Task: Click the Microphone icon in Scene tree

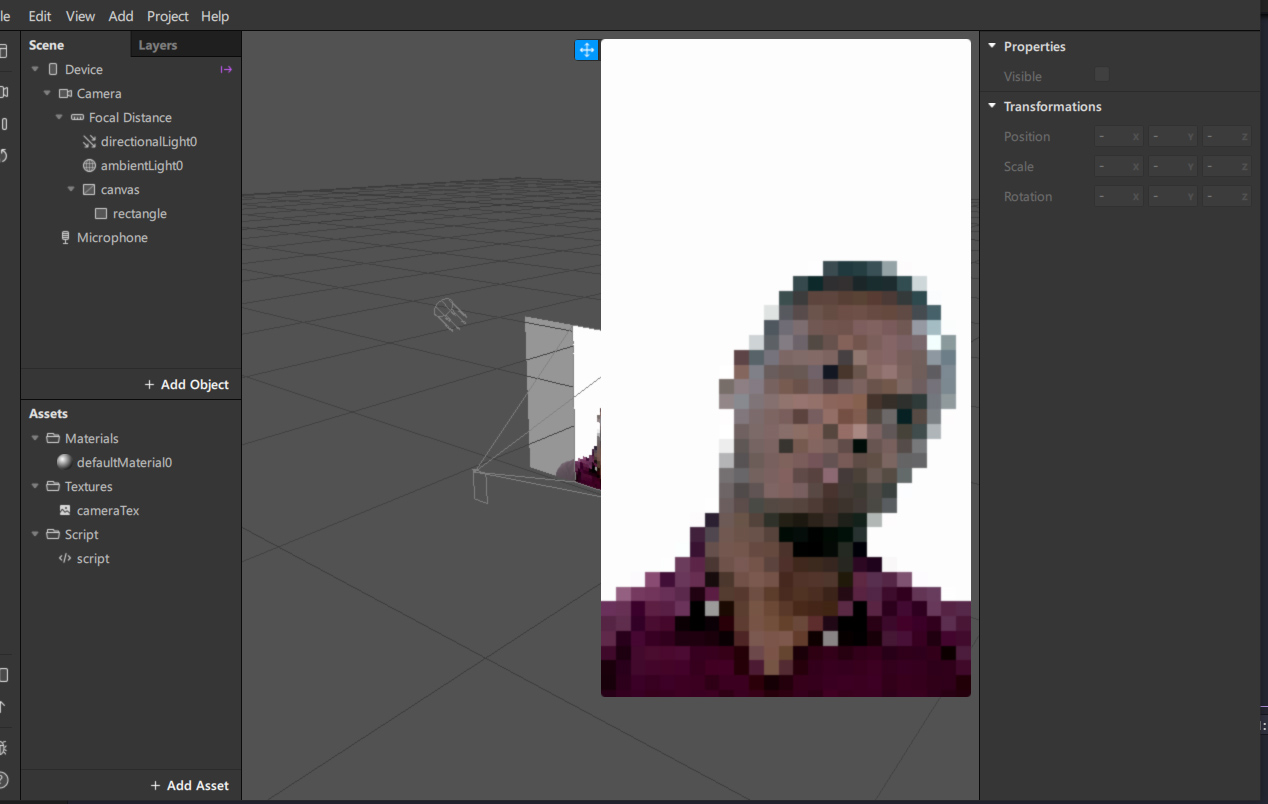Action: [65, 238]
